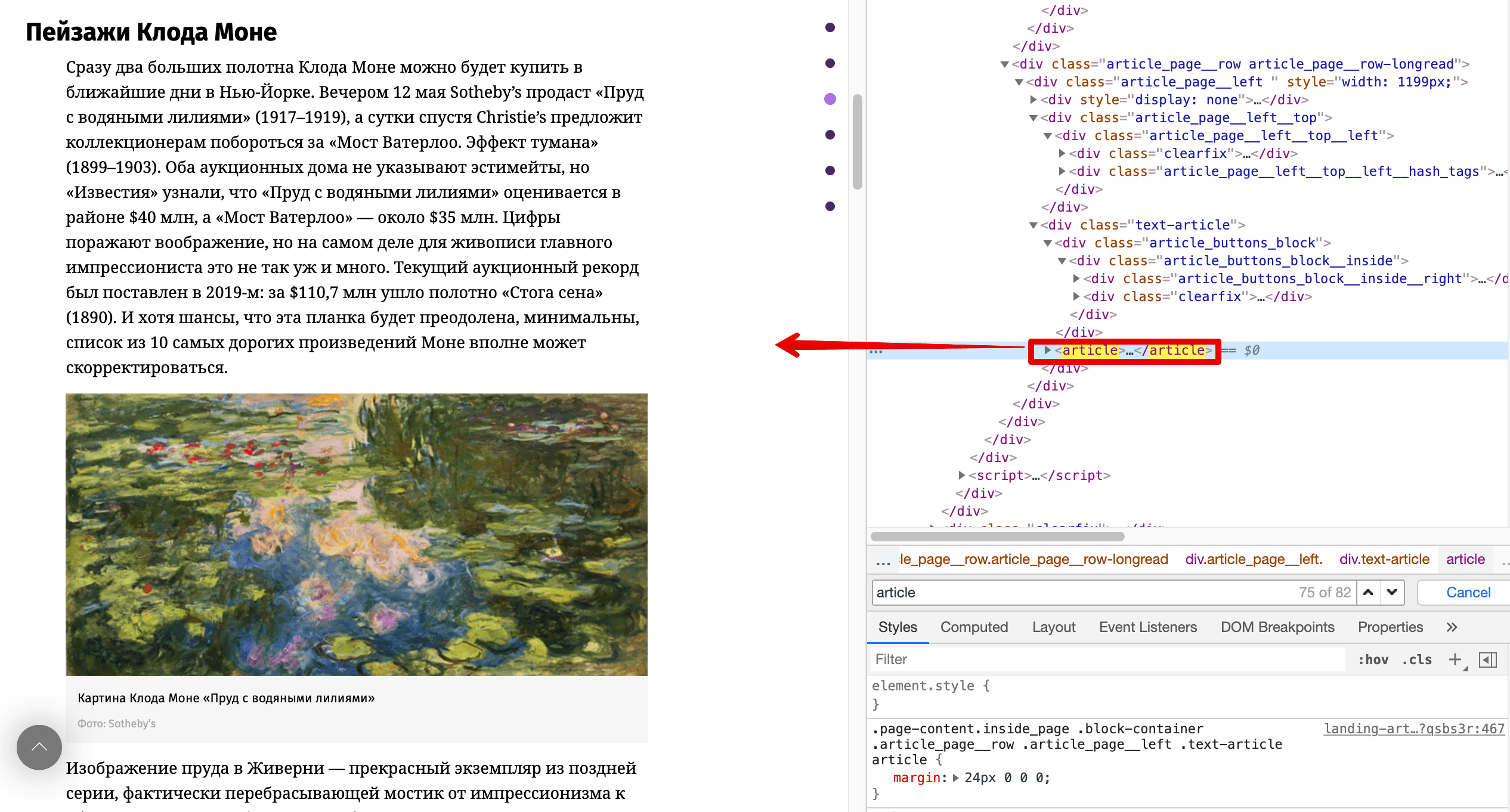
Task: Collapse the article_page__row-longread div
Action: 1005,64
